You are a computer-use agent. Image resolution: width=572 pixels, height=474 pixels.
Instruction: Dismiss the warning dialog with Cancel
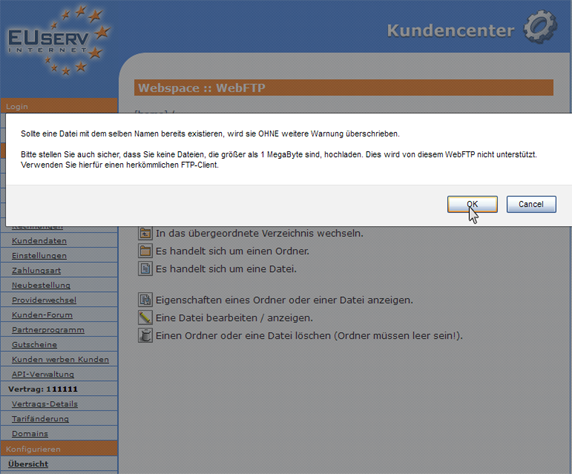click(531, 204)
